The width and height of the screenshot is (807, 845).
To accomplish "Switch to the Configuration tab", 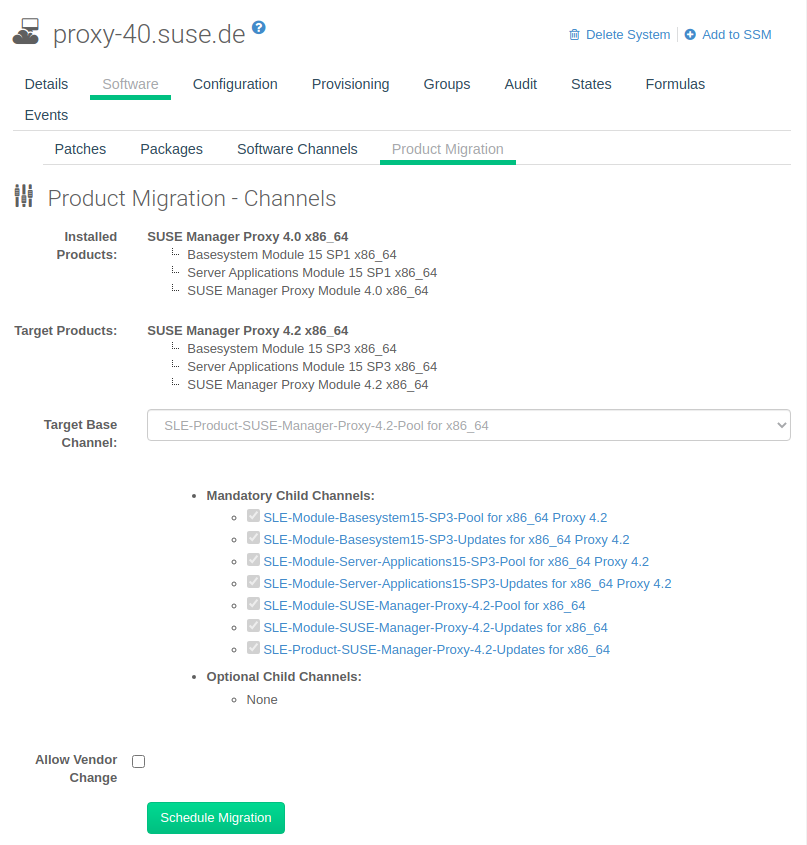I will coord(235,84).
